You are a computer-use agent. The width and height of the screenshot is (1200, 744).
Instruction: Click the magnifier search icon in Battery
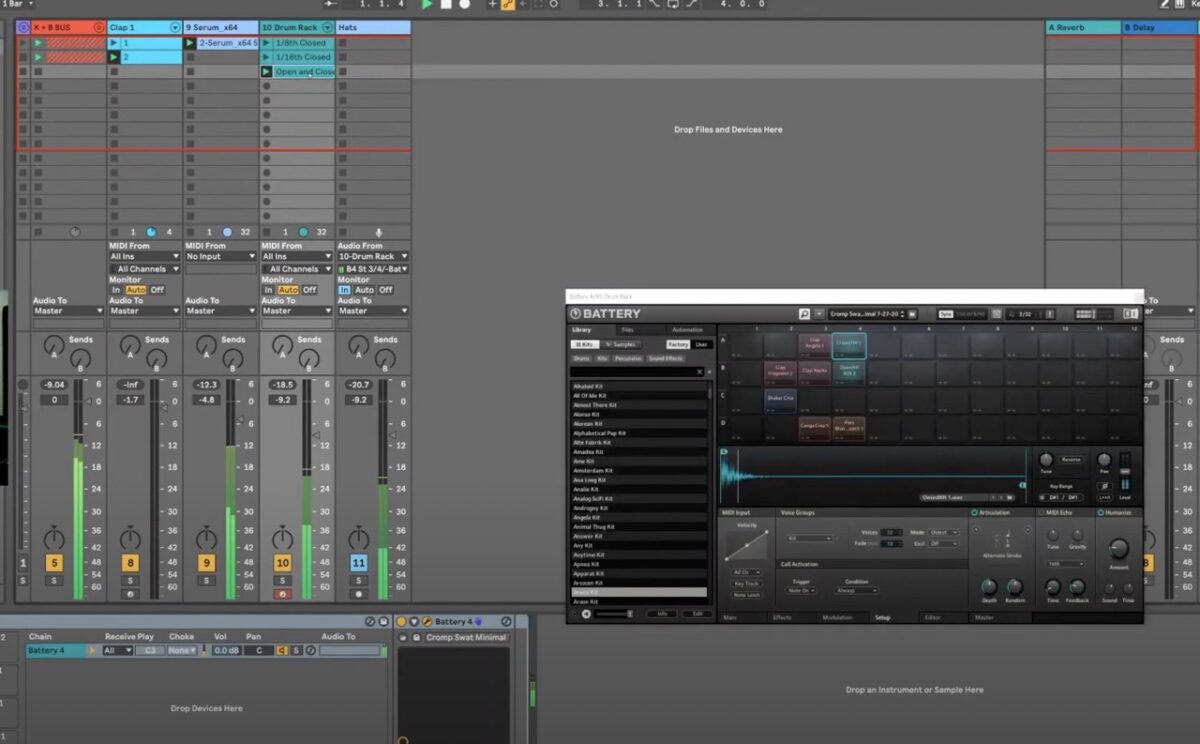tap(804, 314)
